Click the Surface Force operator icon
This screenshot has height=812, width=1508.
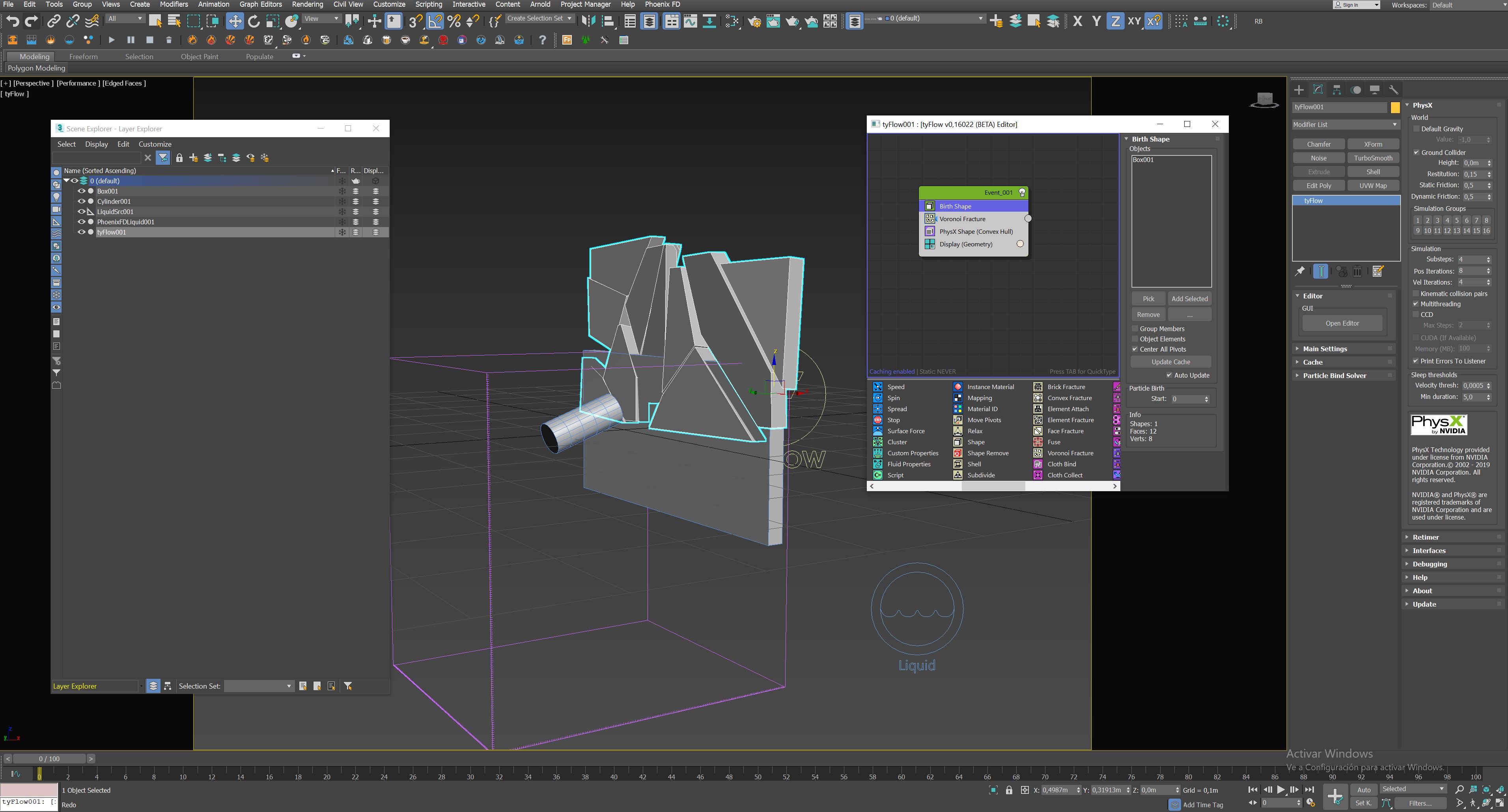(x=877, y=431)
